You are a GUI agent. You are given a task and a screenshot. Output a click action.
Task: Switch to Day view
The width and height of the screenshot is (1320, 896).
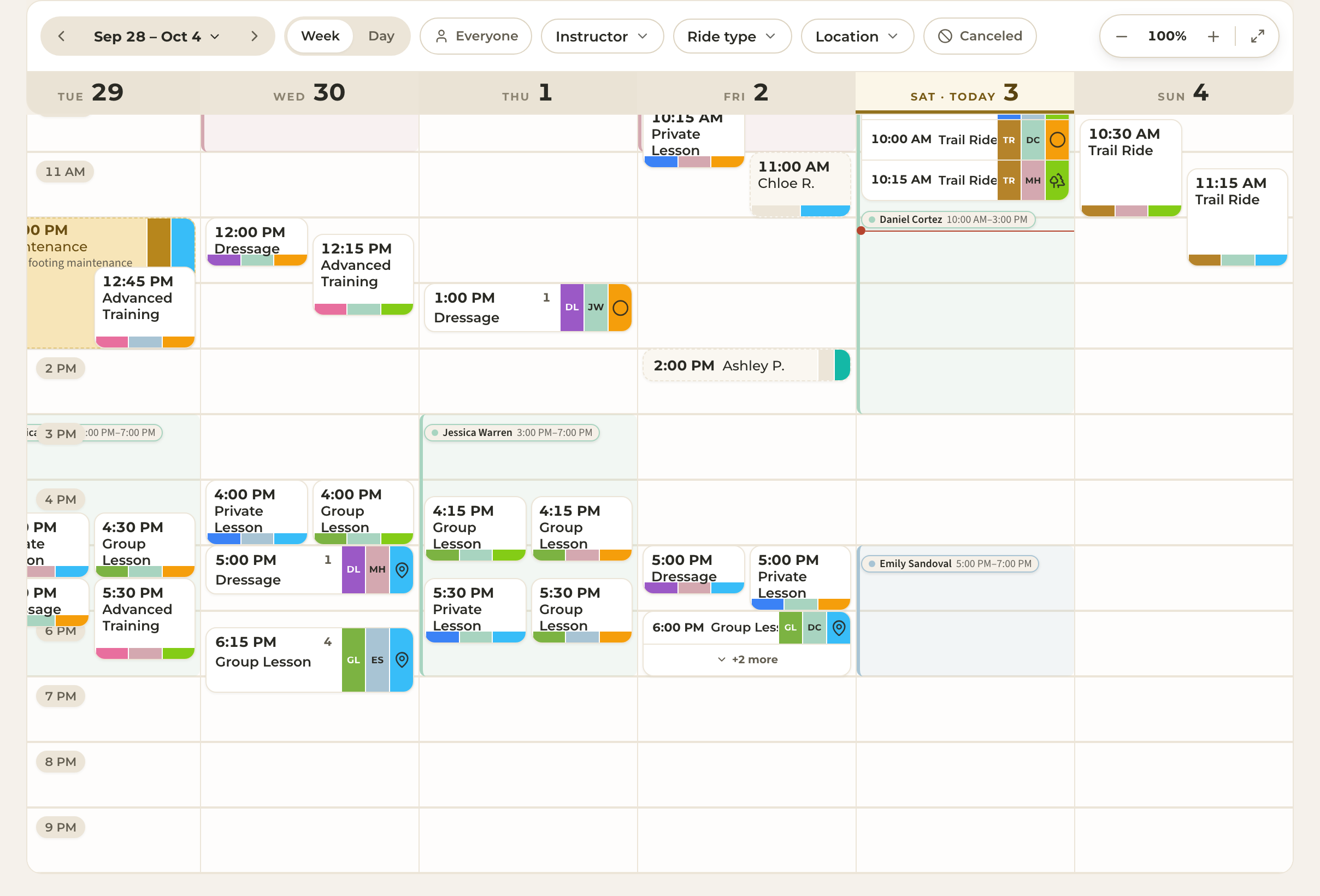(381, 37)
